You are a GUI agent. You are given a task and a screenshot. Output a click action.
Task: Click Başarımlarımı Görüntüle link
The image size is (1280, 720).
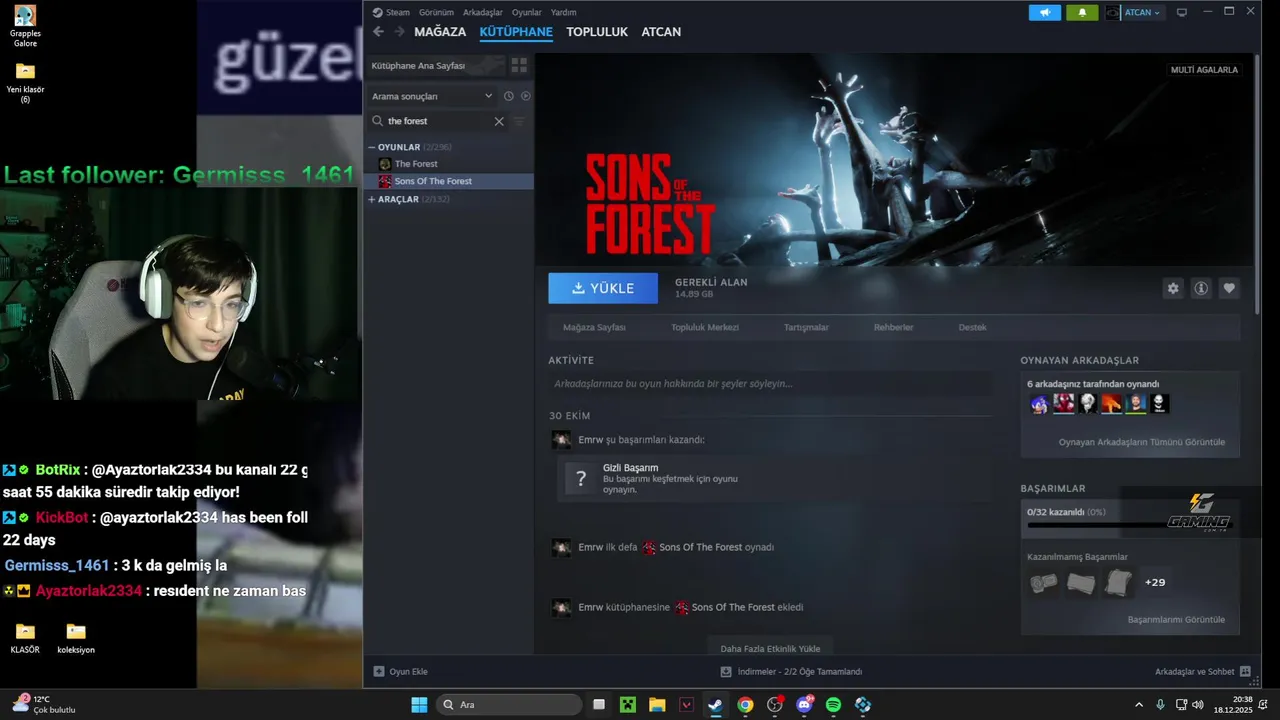pos(1176,620)
